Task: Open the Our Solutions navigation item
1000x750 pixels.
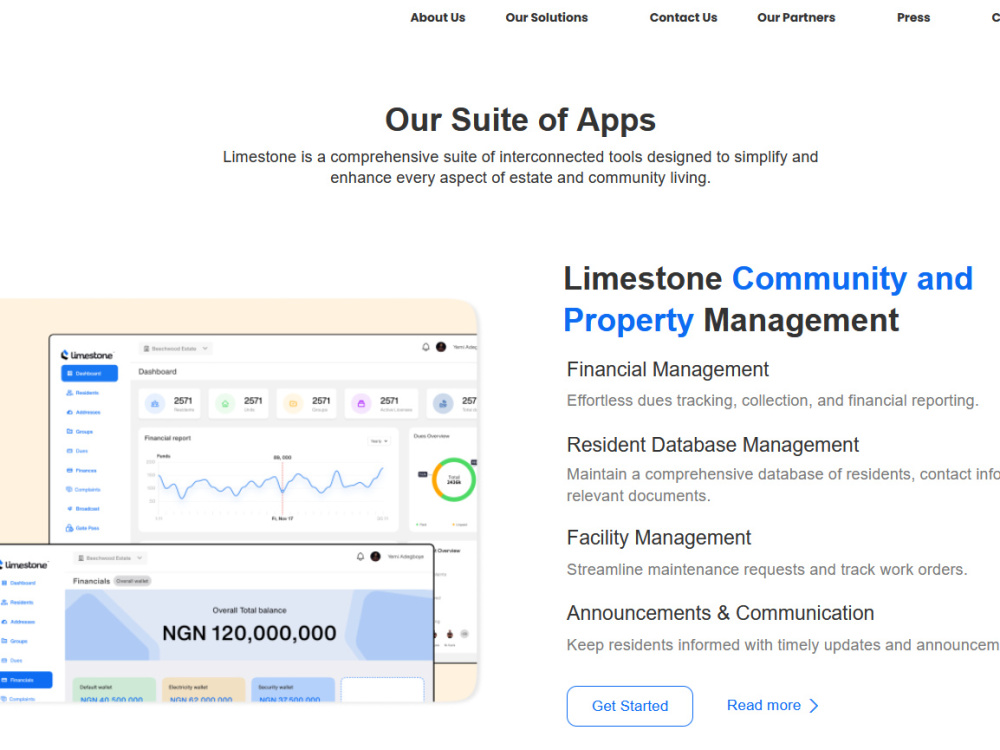Action: 547,18
